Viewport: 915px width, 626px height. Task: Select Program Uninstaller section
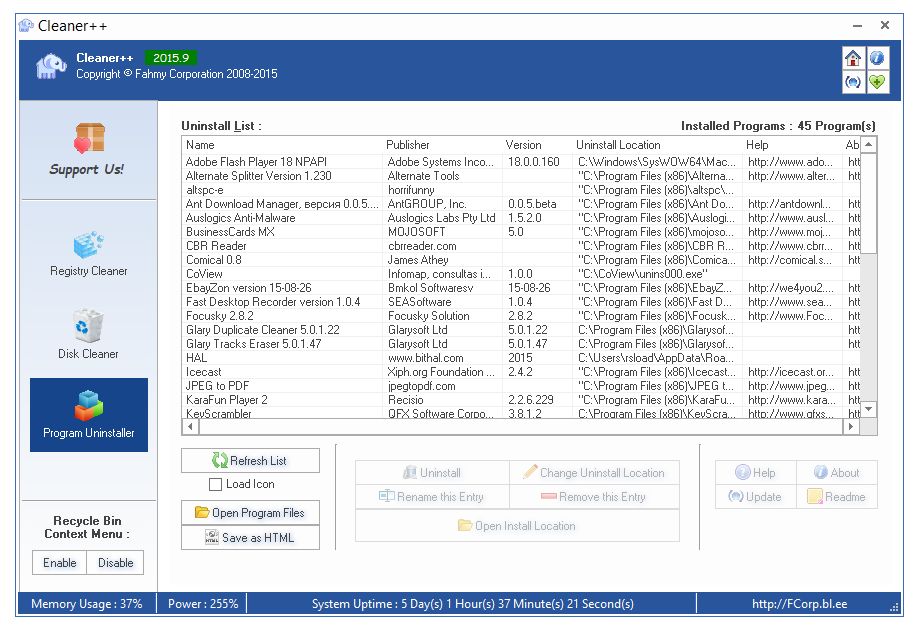pyautogui.click(x=89, y=415)
